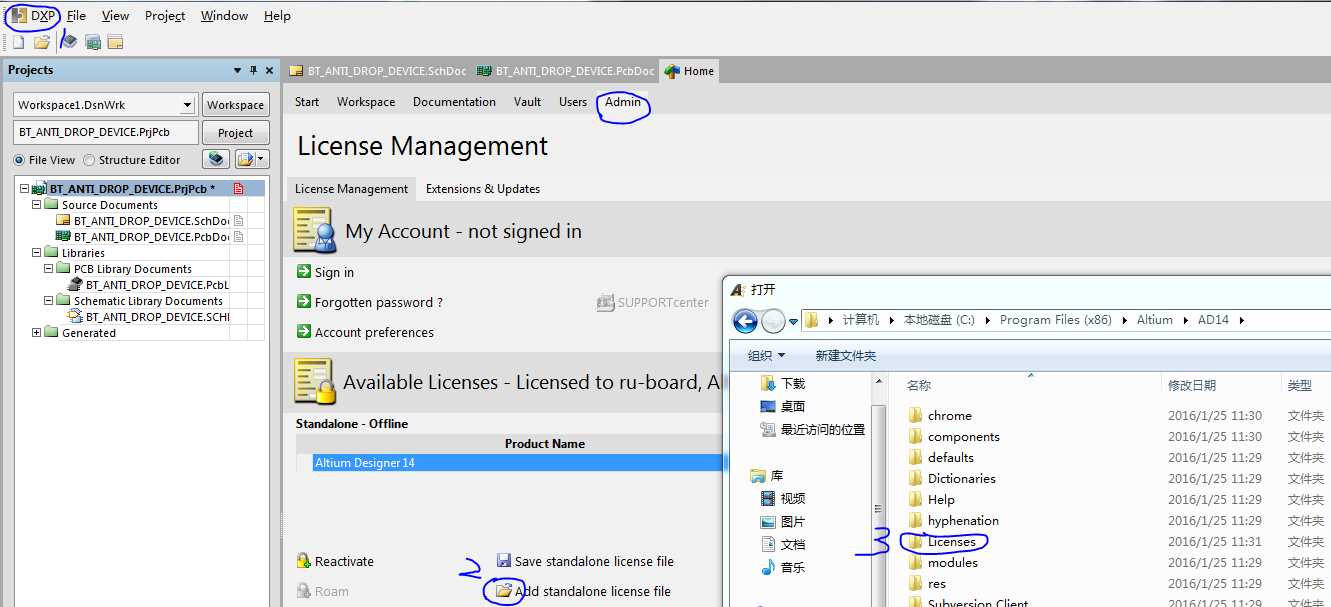Select the Structure Editor radio button

click(x=132, y=160)
